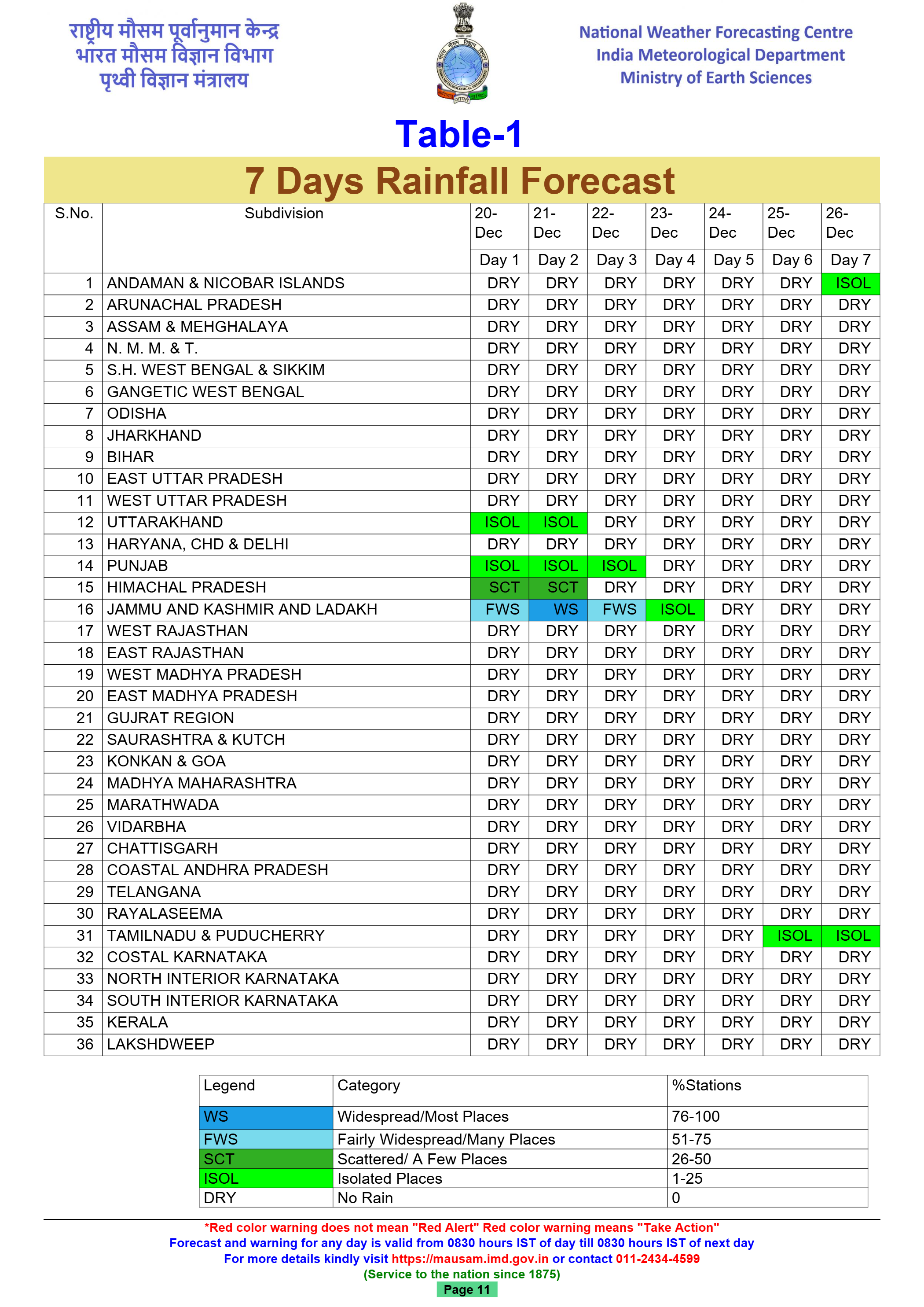Screen dimensions: 924x1307
Task: Click the contact number 011-2434-4599
Action: coord(657,1259)
